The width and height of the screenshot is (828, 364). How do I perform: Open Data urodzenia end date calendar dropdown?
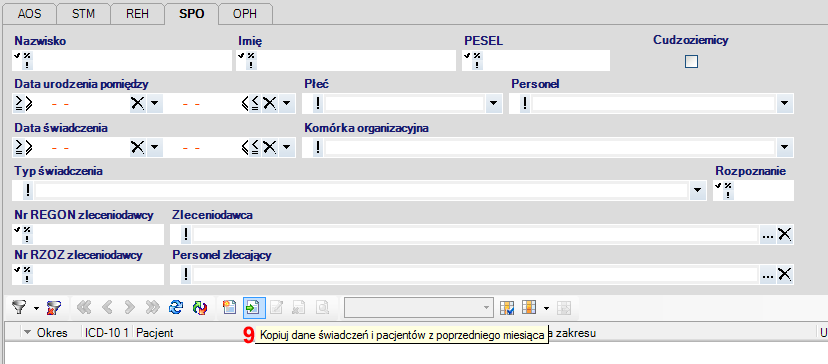(x=286, y=104)
